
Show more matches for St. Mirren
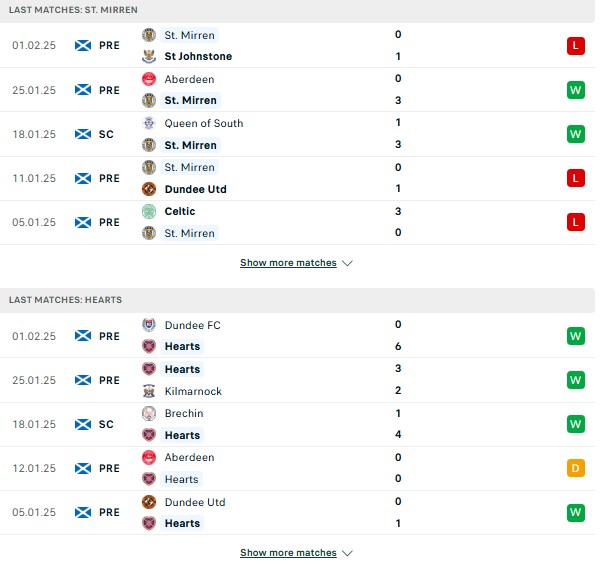click(288, 263)
